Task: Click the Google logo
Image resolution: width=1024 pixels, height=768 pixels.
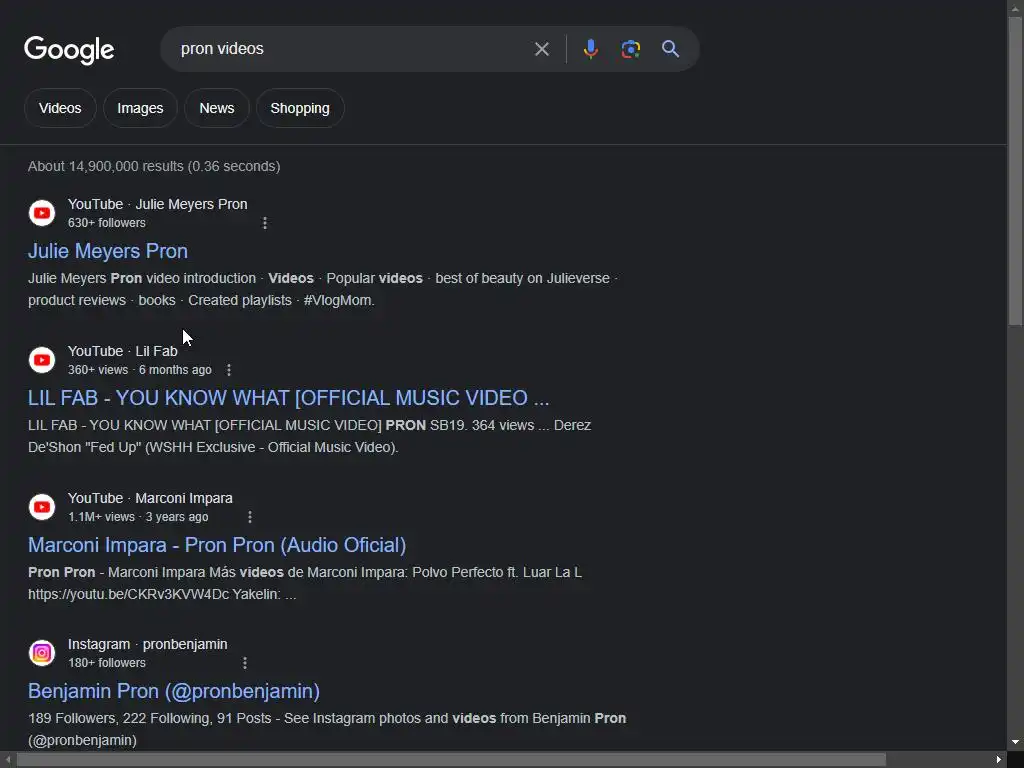Action: pyautogui.click(x=69, y=50)
